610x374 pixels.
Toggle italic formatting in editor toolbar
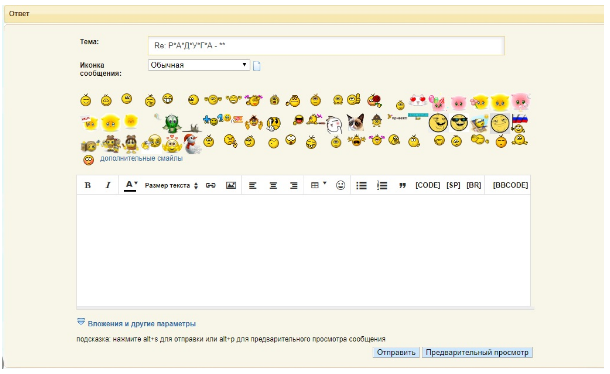(x=108, y=185)
